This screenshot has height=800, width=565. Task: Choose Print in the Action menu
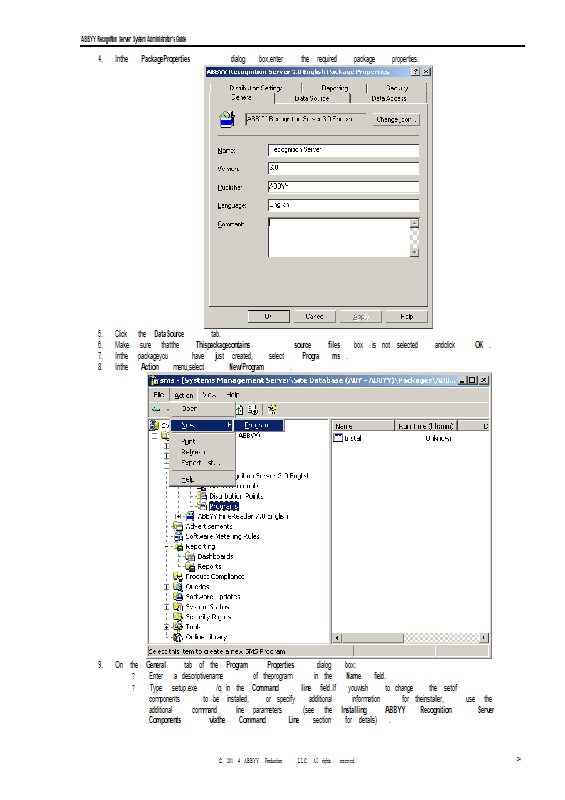pyautogui.click(x=202, y=441)
